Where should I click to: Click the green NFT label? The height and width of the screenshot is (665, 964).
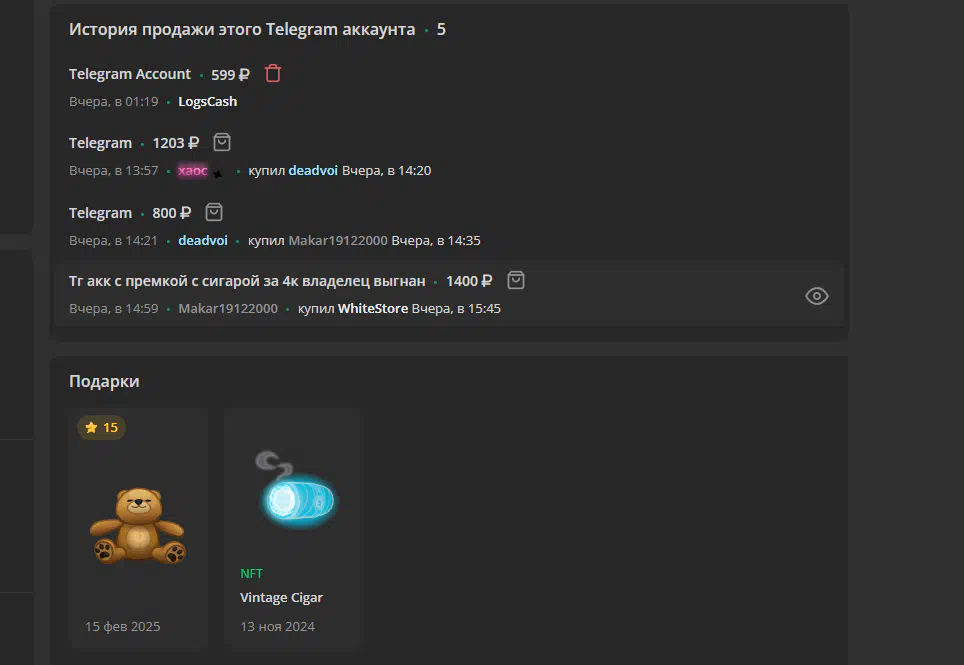[x=251, y=573]
